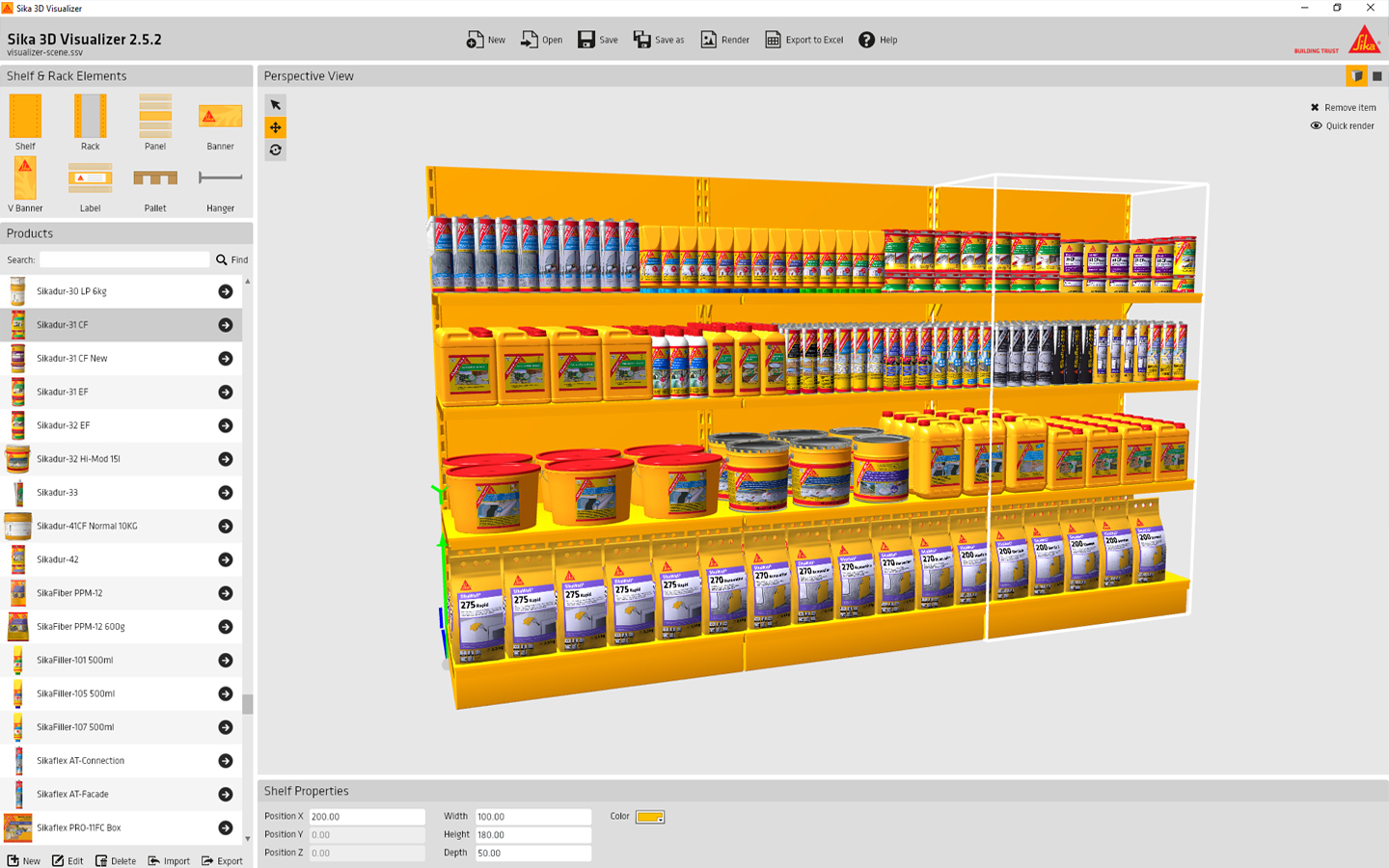The image size is (1389, 868).
Task: Add Sikadur-32 EF using its arrow
Action: (x=226, y=425)
